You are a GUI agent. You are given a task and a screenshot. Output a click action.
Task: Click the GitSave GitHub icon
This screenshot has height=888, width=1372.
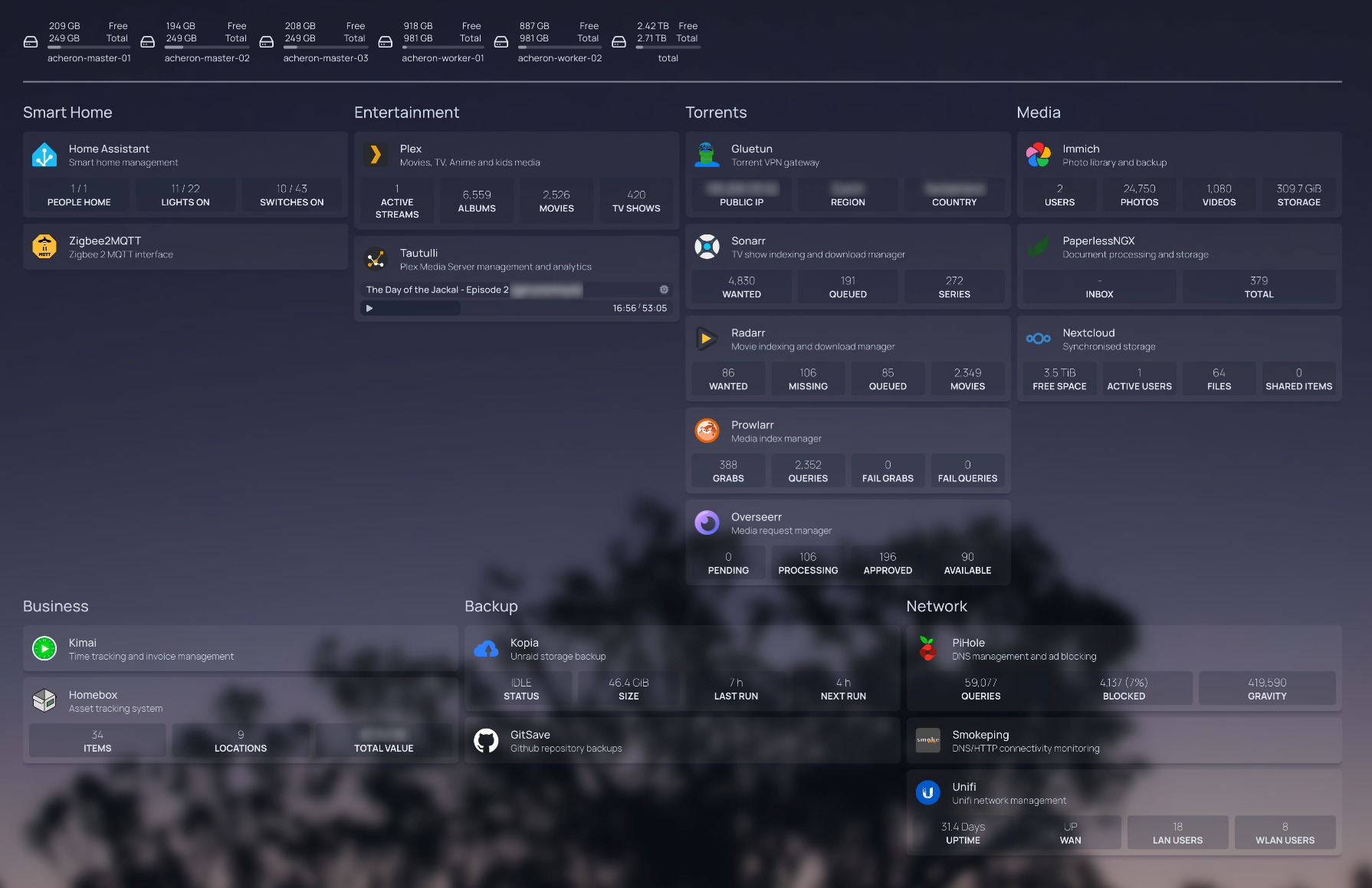click(x=486, y=741)
